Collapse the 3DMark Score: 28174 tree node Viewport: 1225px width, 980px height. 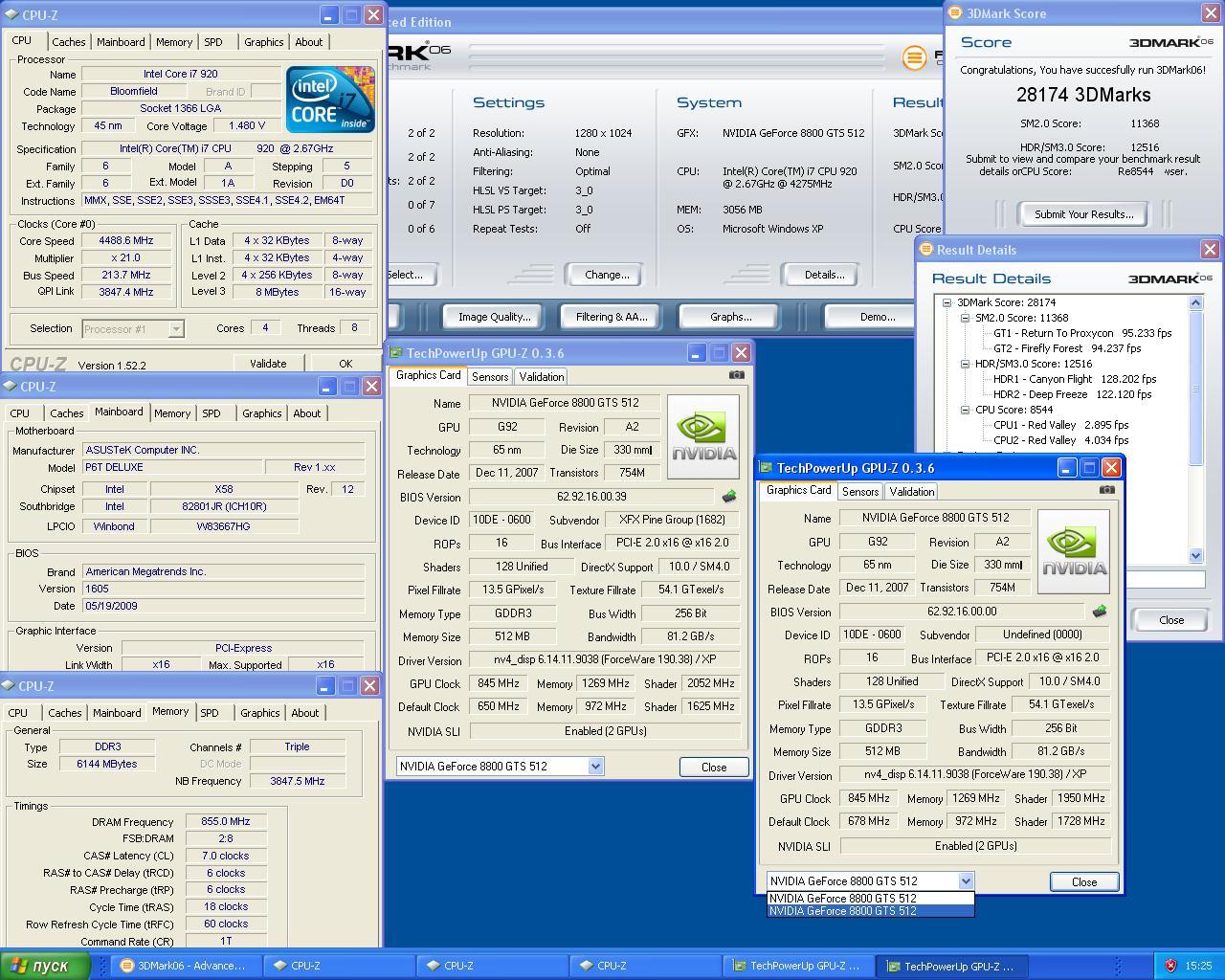pos(947,302)
